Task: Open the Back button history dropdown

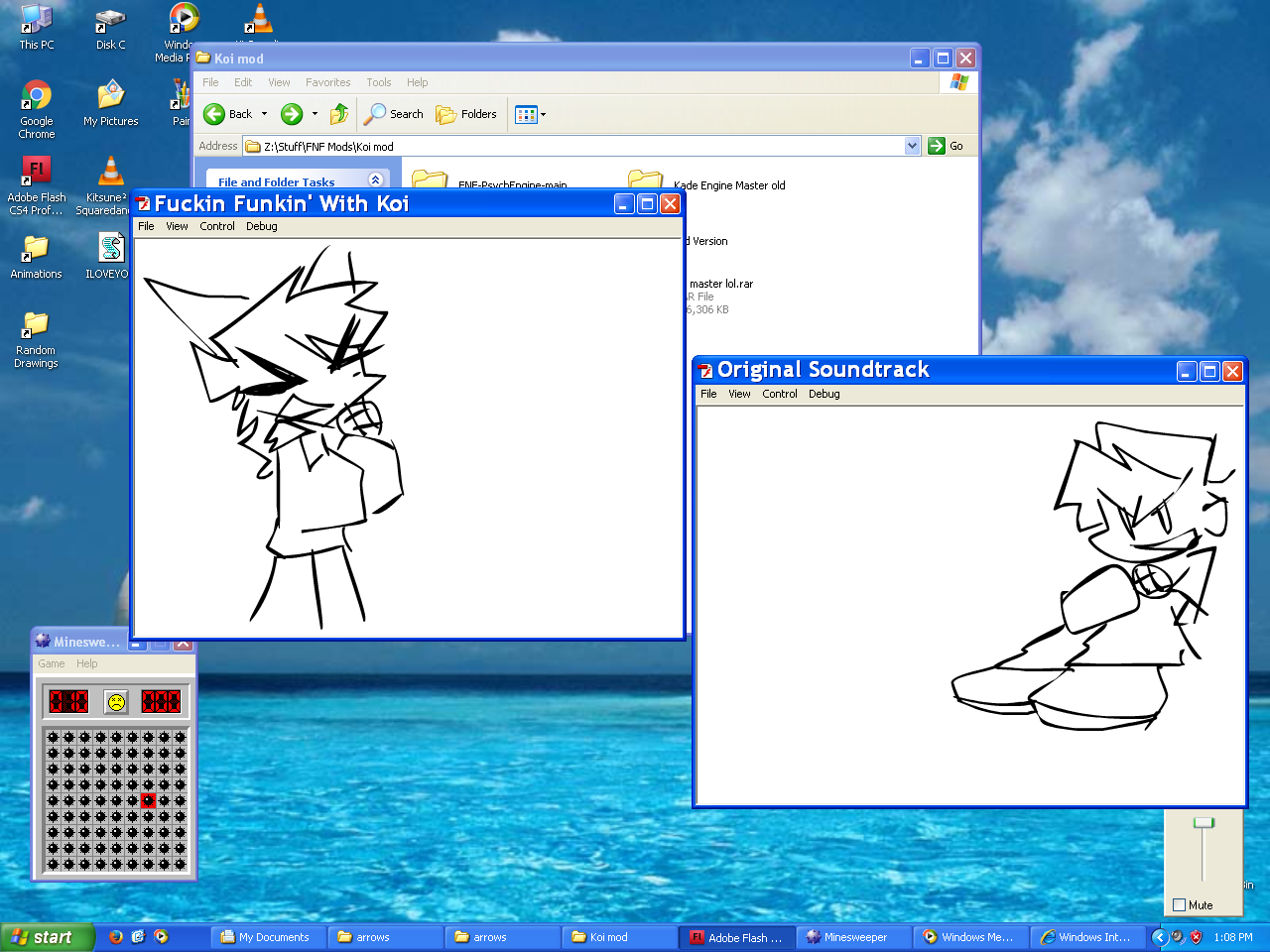Action: pos(264,114)
